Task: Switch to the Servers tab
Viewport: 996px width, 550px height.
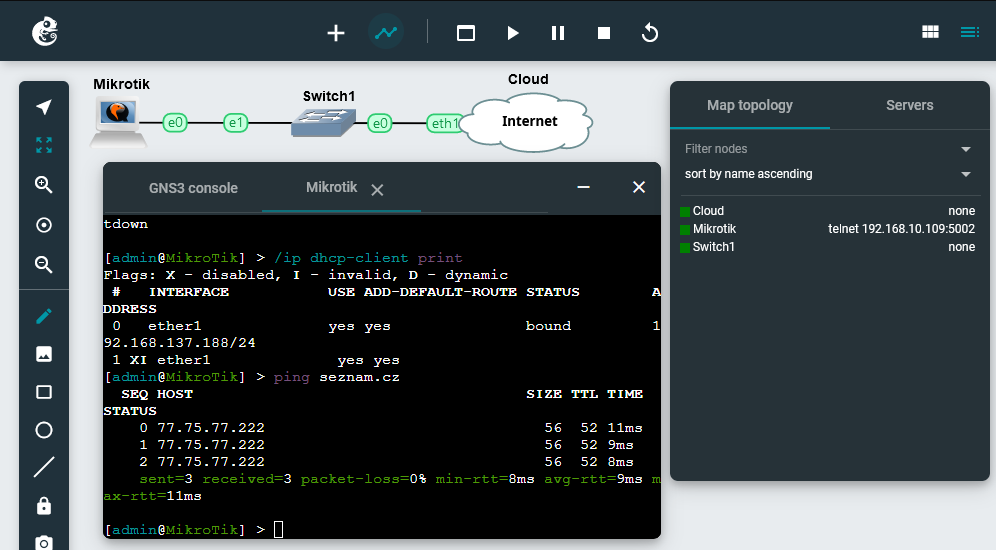Action: click(909, 105)
